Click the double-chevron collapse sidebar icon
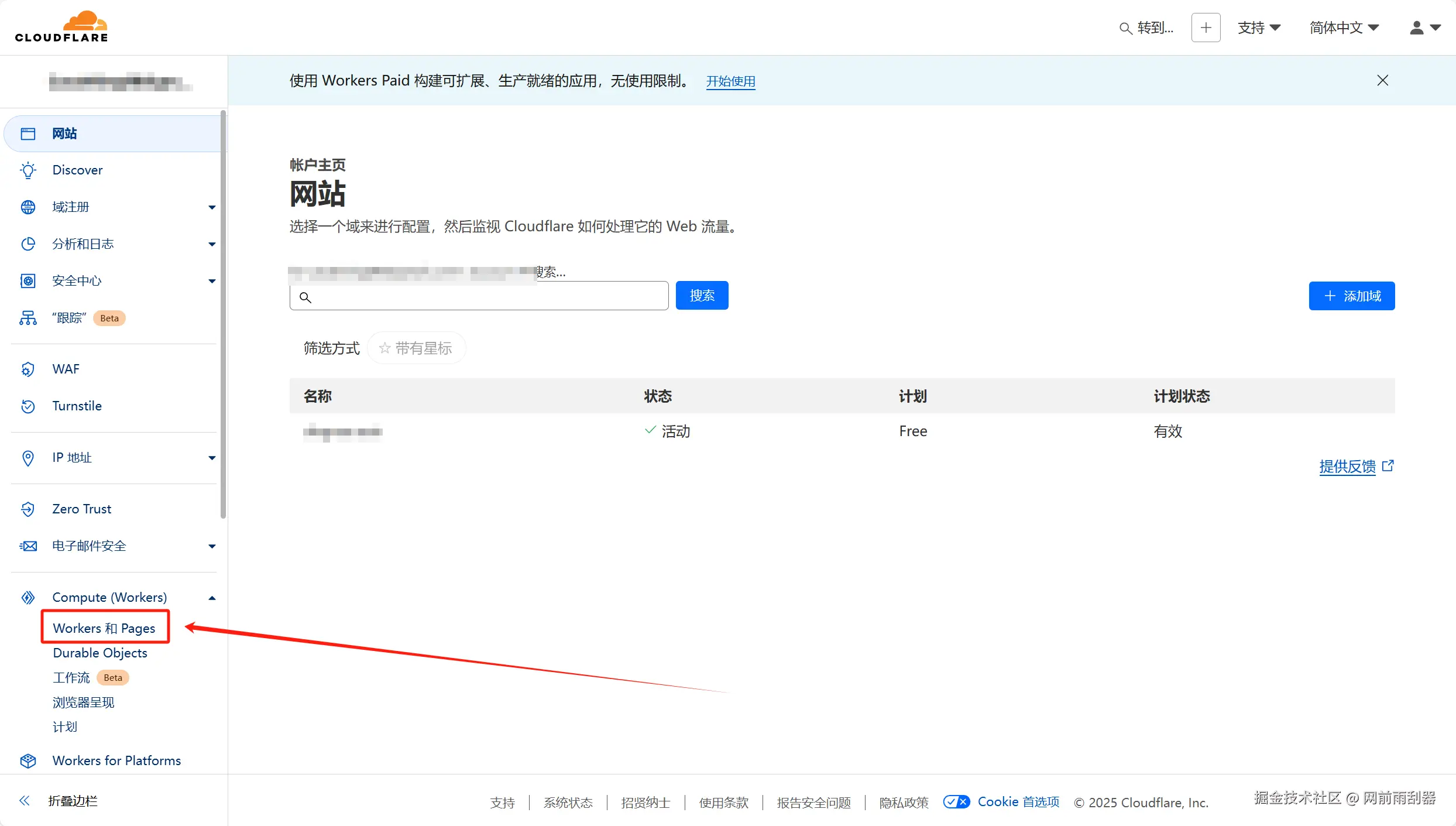This screenshot has width=1456, height=826. pos(25,800)
